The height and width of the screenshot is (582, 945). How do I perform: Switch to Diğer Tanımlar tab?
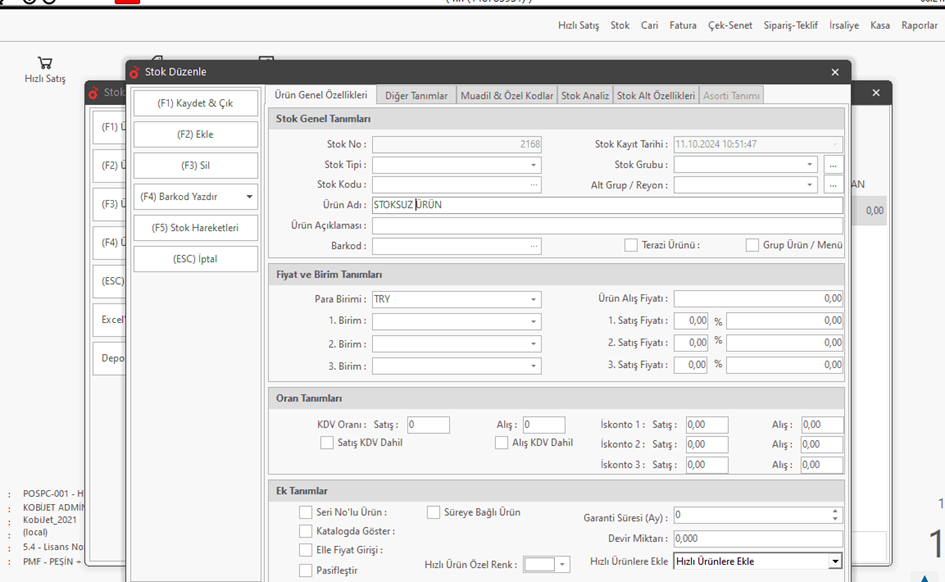click(x=416, y=96)
